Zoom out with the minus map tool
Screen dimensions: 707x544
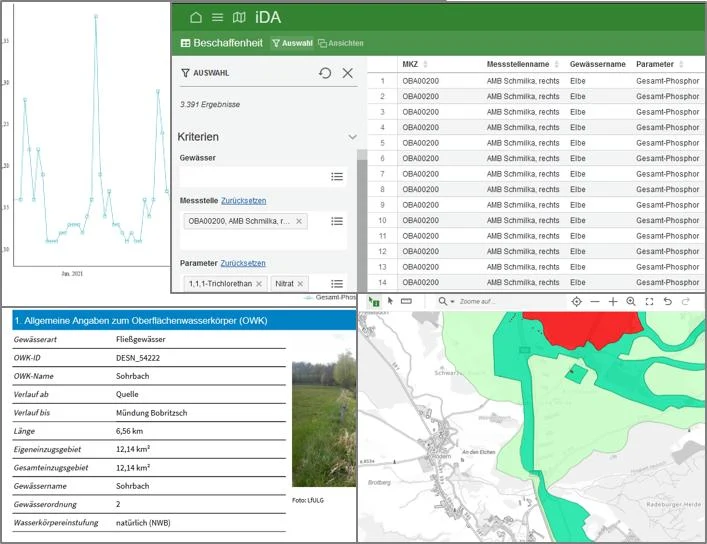(595, 302)
